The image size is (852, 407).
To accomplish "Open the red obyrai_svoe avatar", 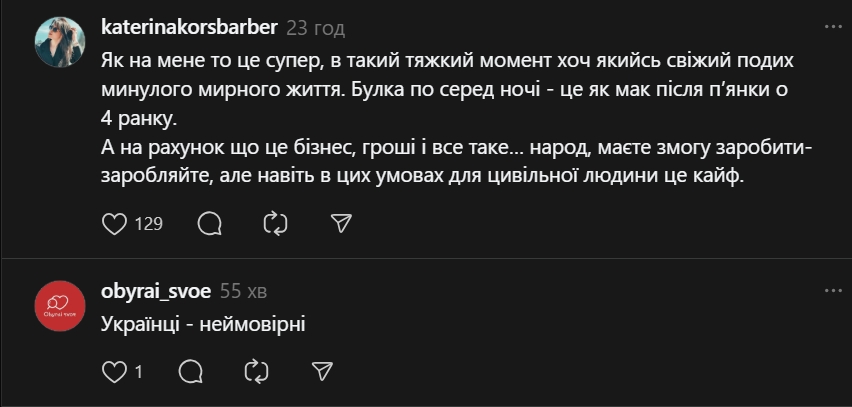I will 60,306.
